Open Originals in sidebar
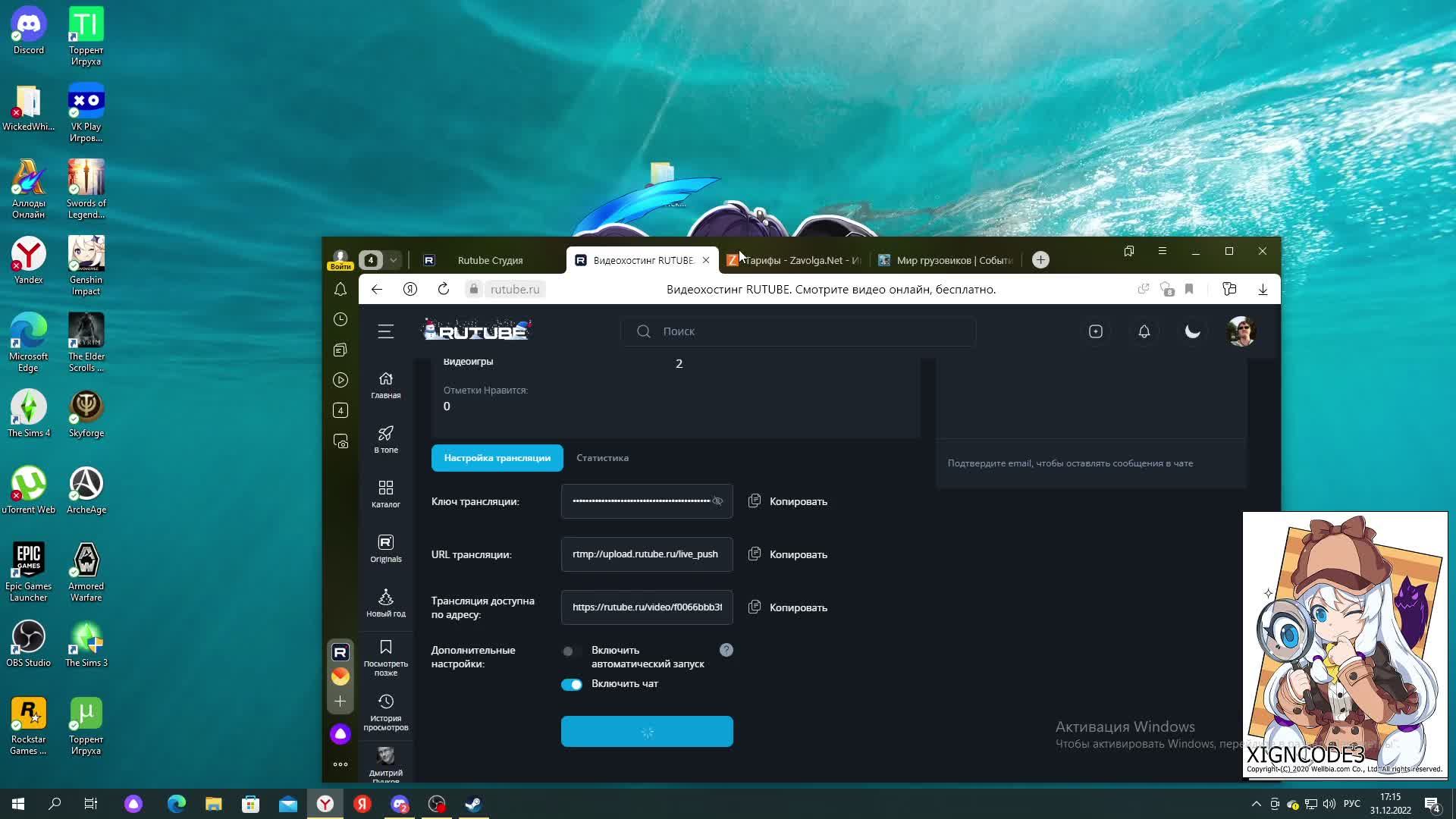This screenshot has width=1456, height=819. point(385,548)
